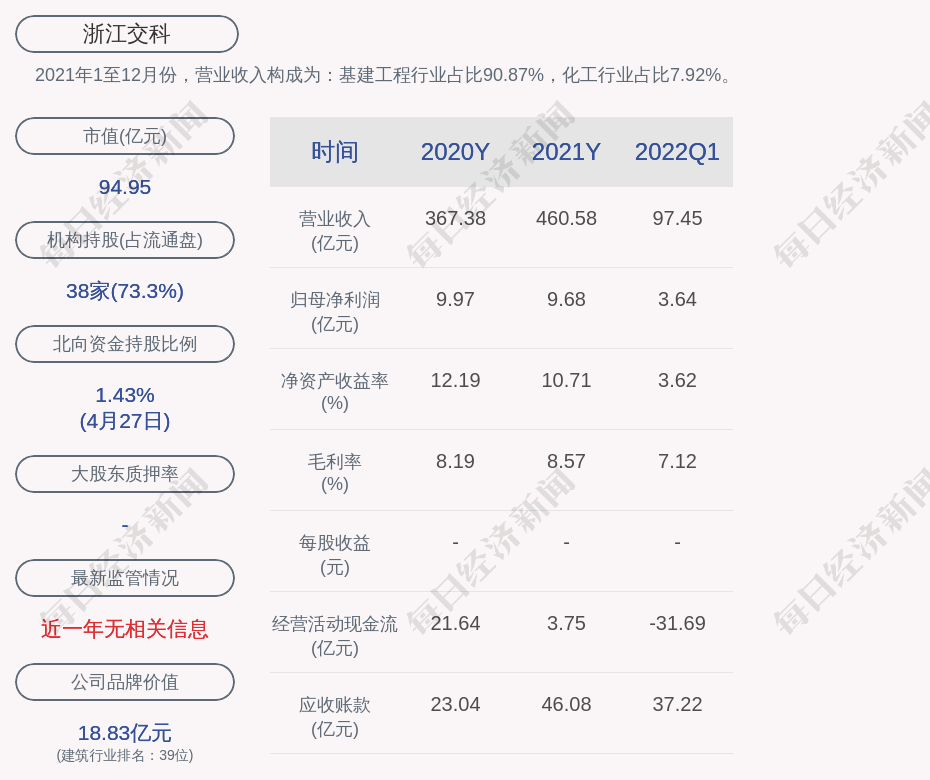This screenshot has width=930, height=780.
Task: Select the ROE value 10.71
Action: pyautogui.click(x=566, y=380)
